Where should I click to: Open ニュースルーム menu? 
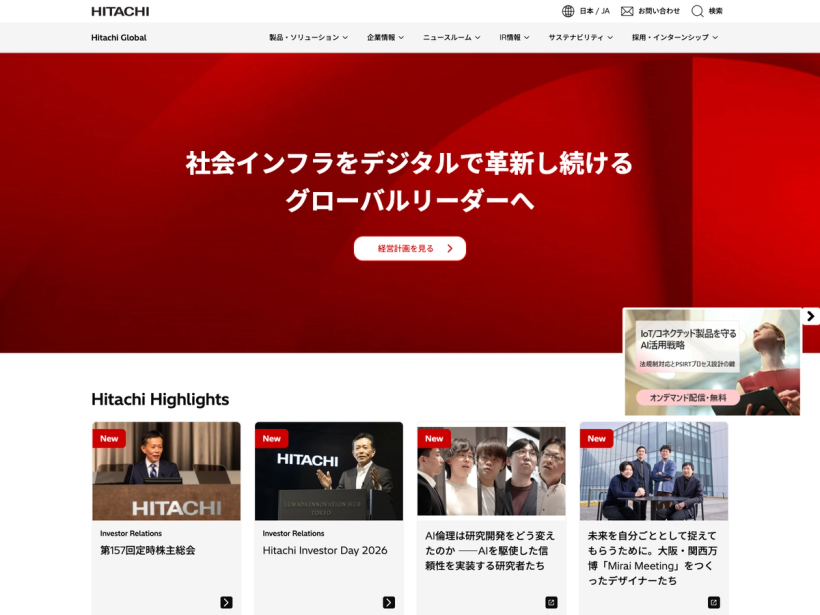click(447, 38)
